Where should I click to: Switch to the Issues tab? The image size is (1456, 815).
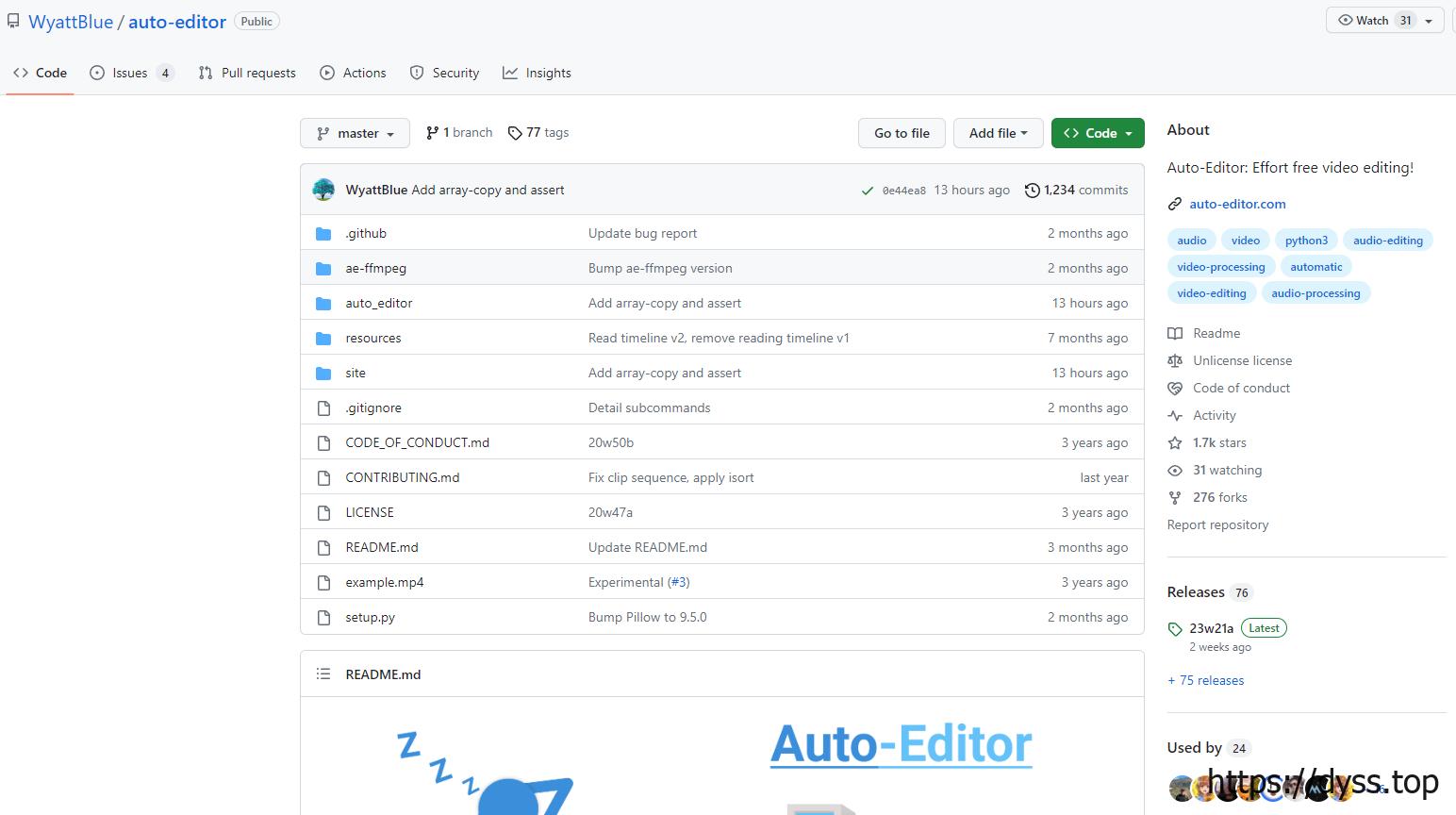pos(130,73)
